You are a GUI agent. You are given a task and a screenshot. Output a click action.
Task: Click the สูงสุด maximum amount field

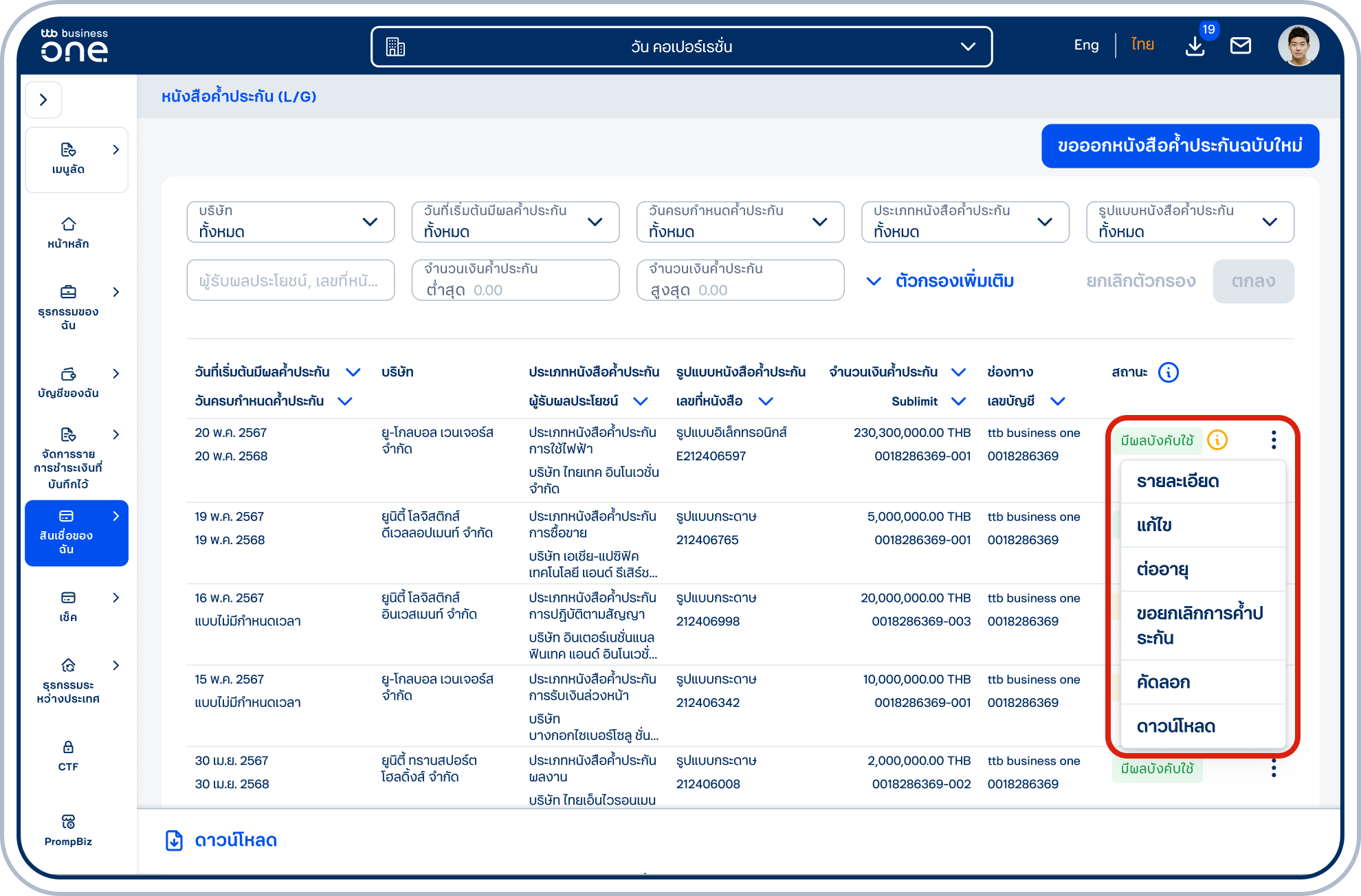[x=740, y=280]
